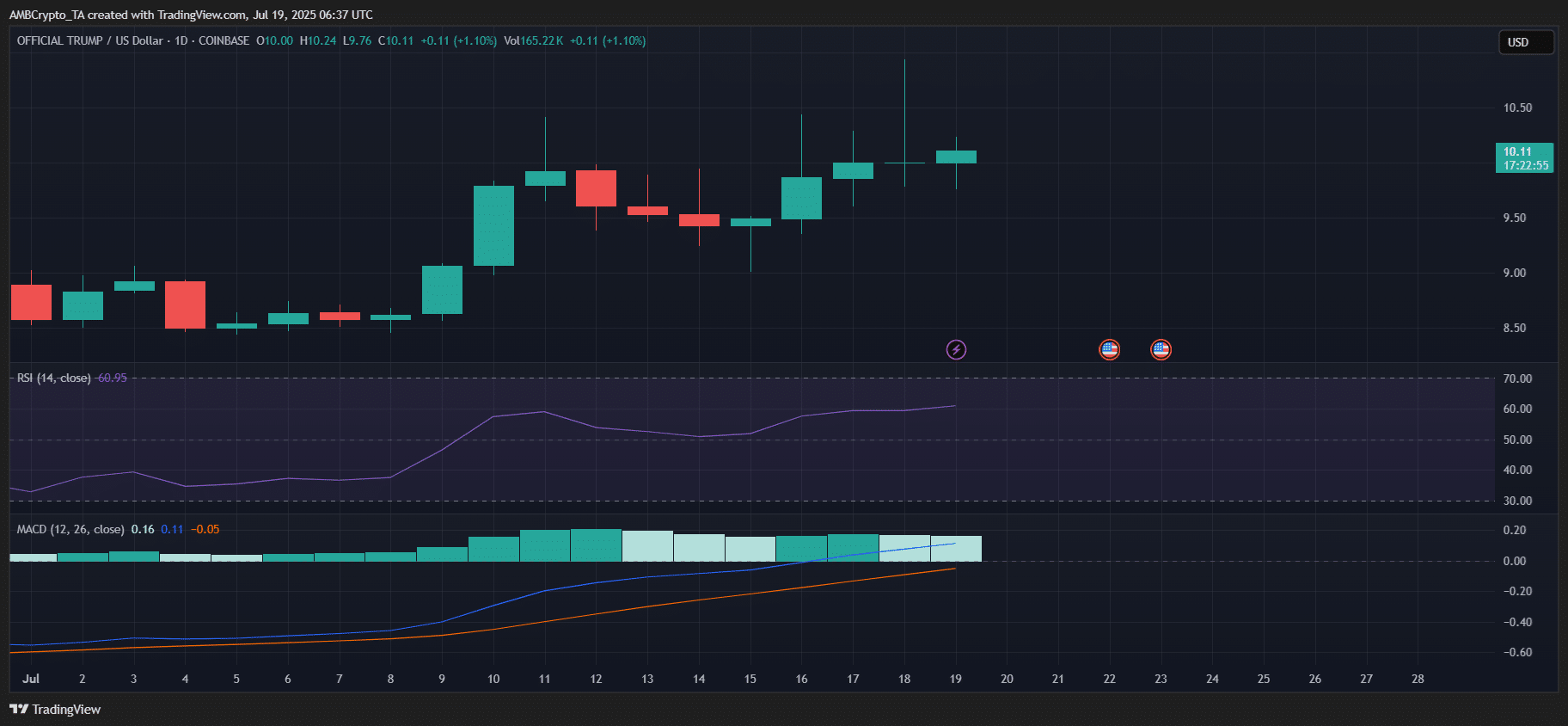This screenshot has height=726, width=1568.
Task: Click the Vol 165.22K volume readout
Action: (x=533, y=40)
